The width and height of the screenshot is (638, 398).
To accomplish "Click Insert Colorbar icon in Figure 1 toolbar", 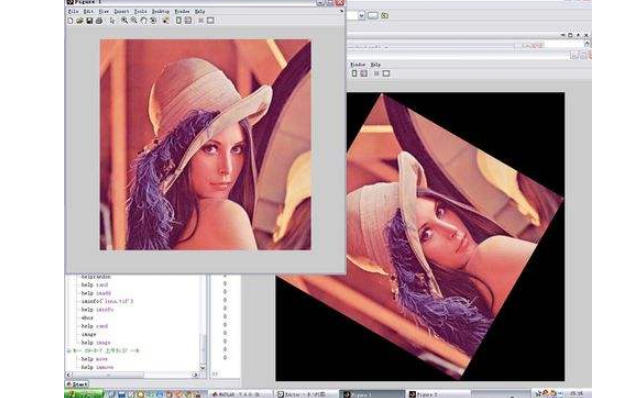I will point(179,20).
